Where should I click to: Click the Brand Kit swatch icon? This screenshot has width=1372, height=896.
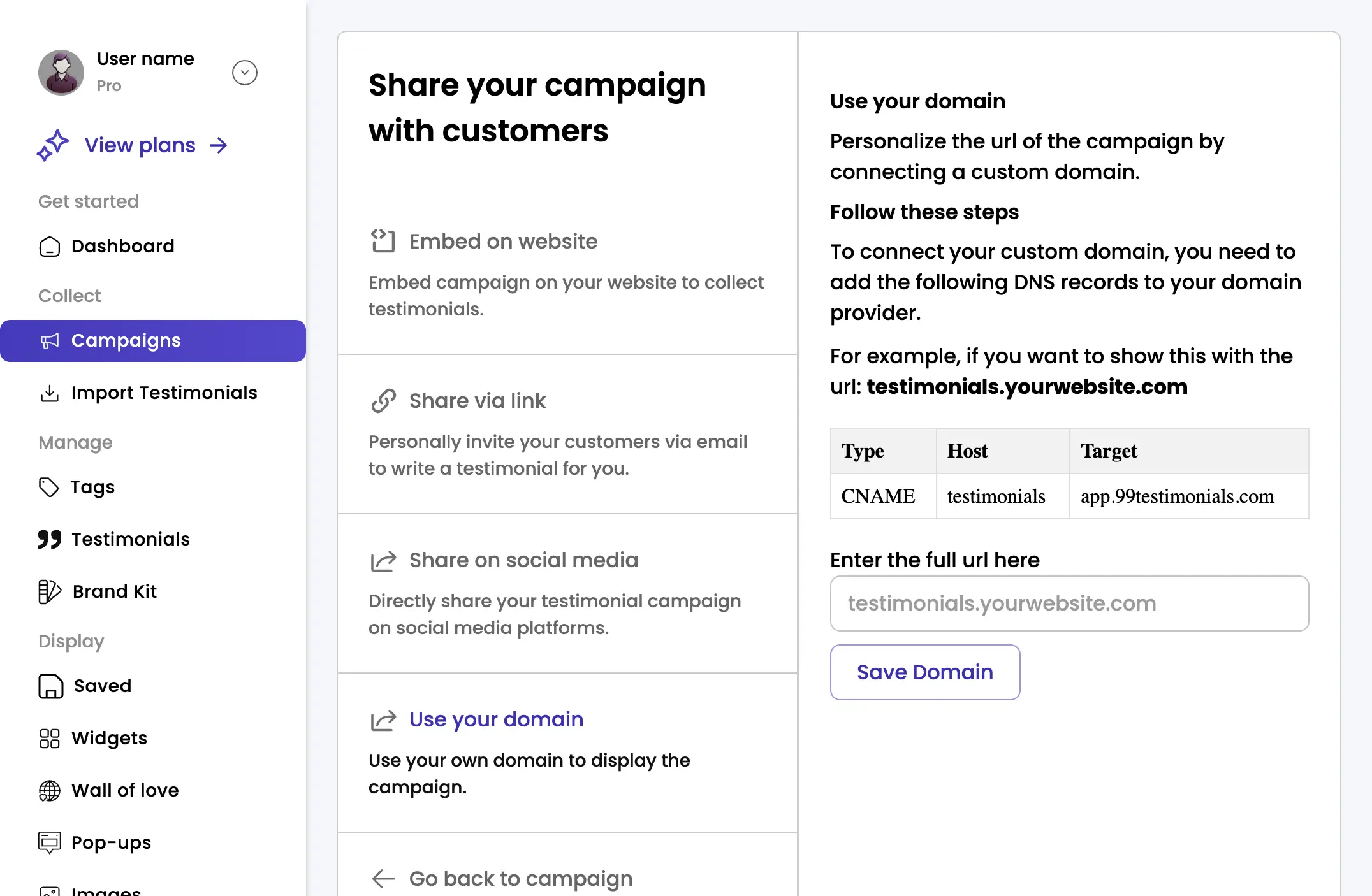[50, 592]
